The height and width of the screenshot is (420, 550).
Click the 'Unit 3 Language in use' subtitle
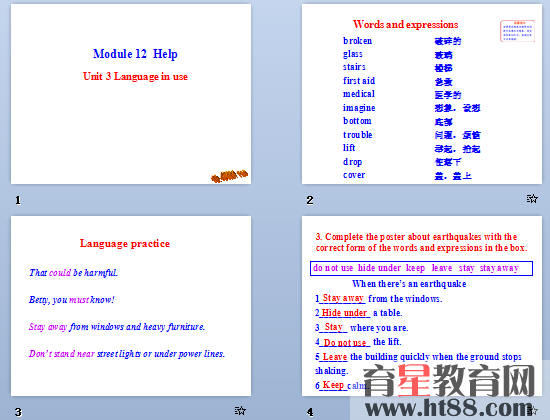point(135,76)
